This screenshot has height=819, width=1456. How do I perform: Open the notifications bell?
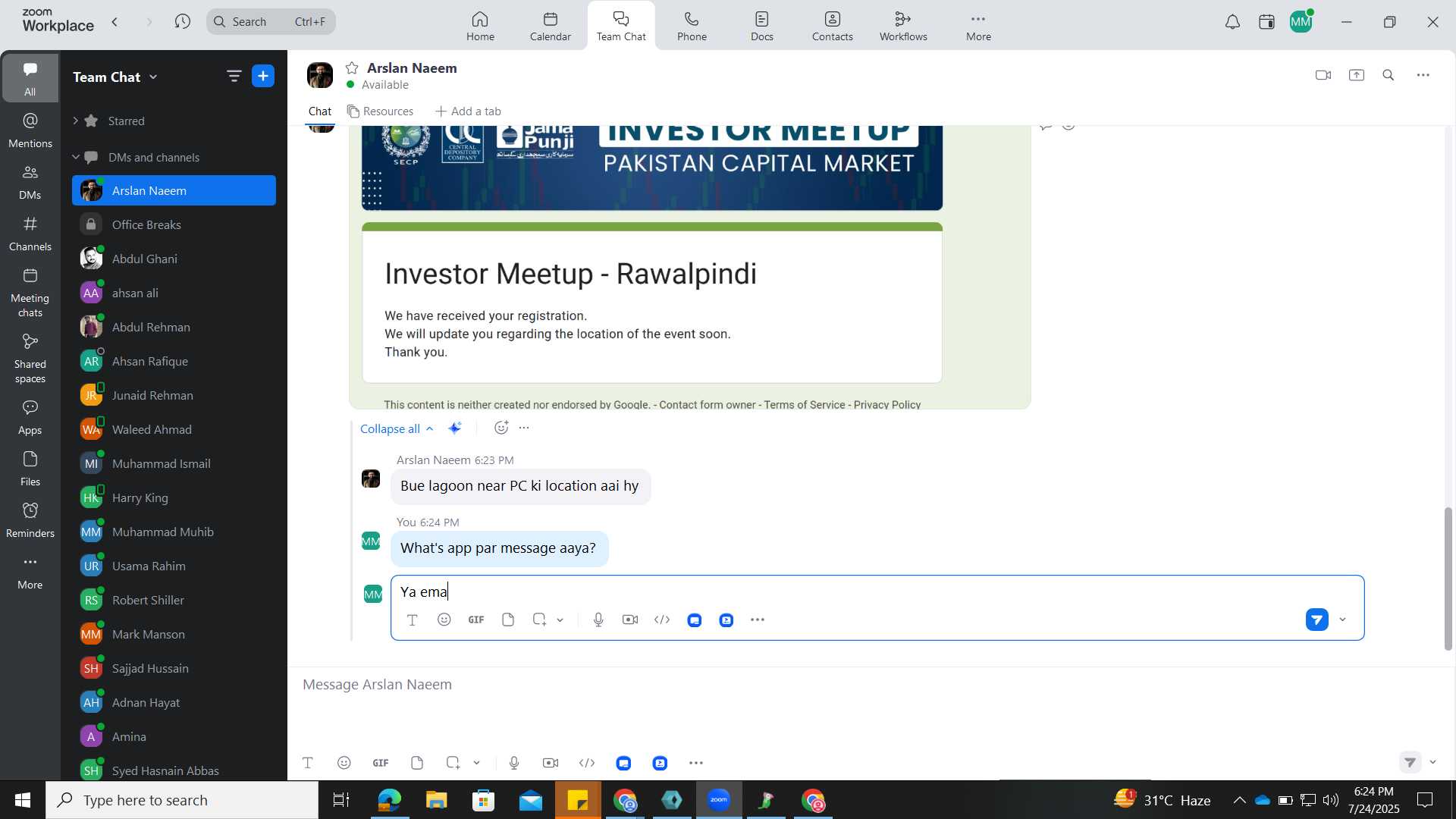tap(1233, 22)
